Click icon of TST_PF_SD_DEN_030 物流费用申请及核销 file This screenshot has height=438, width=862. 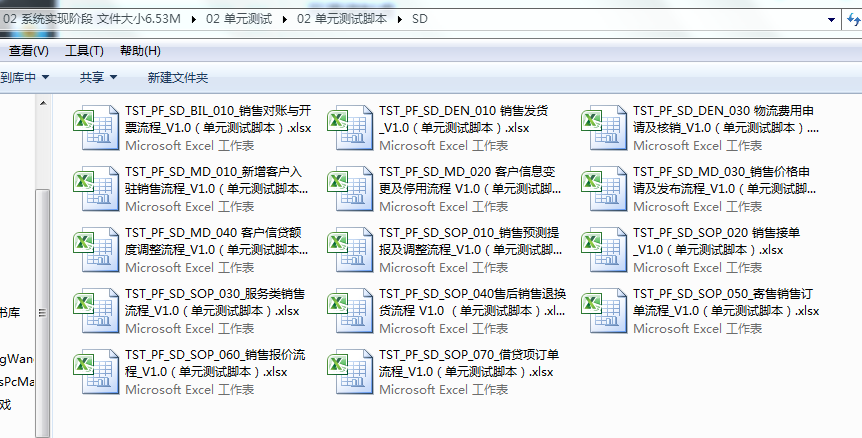[x=603, y=132]
